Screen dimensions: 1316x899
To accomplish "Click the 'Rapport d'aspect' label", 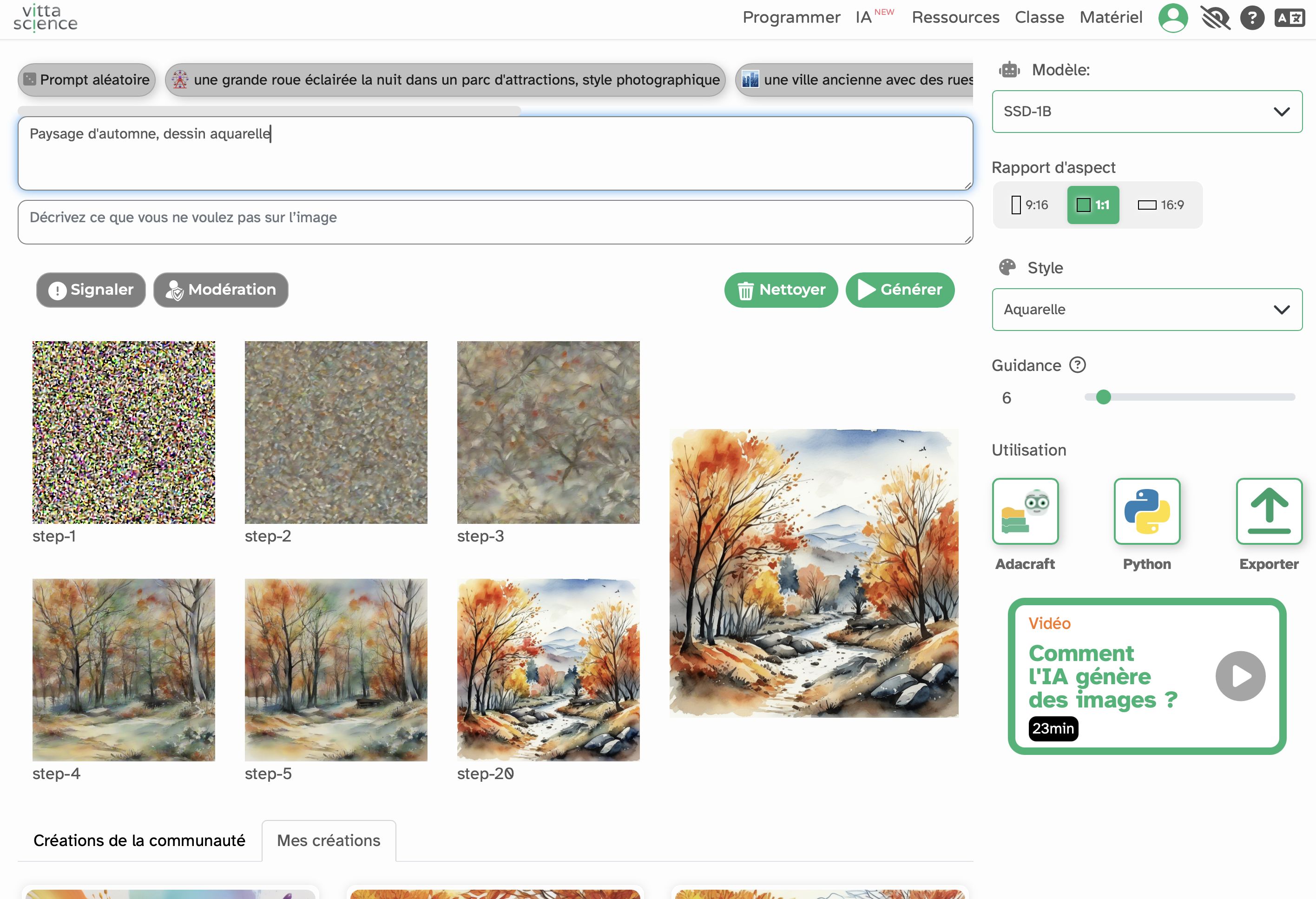I will coord(1053,168).
